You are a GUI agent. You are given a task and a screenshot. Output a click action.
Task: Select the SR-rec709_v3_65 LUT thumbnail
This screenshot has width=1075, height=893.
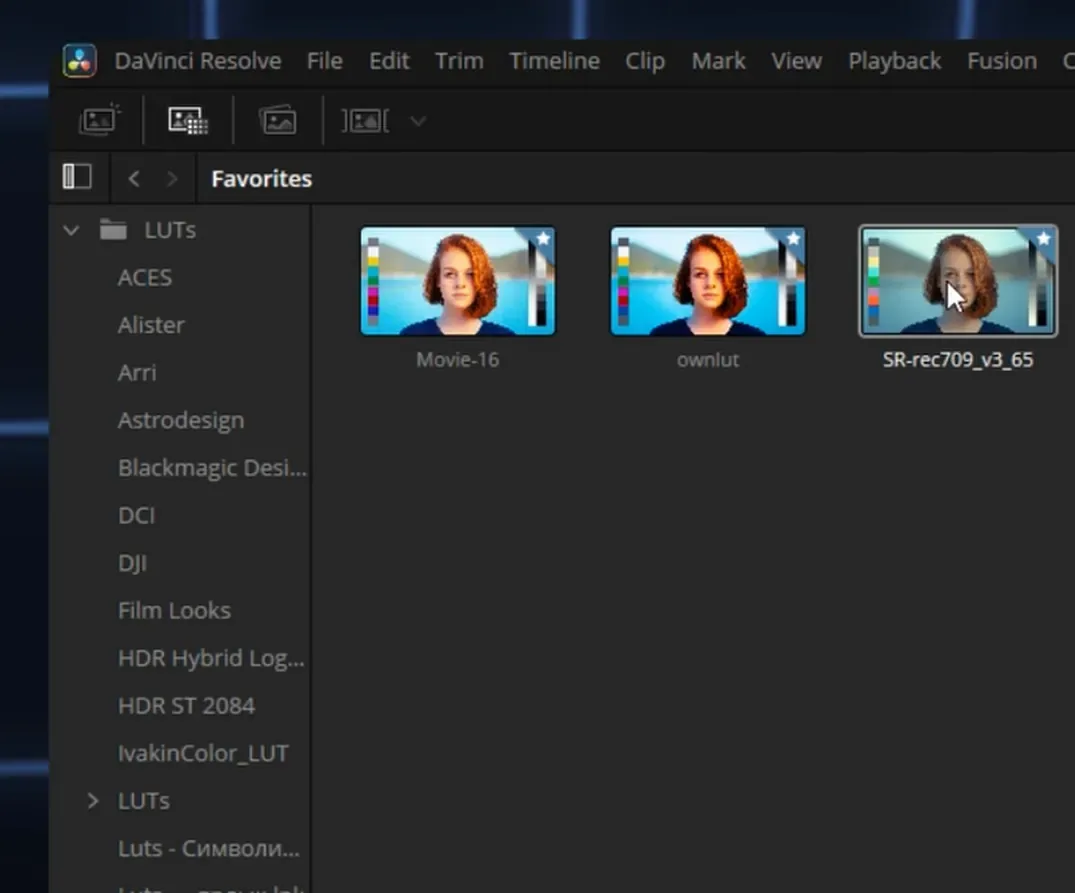click(958, 281)
